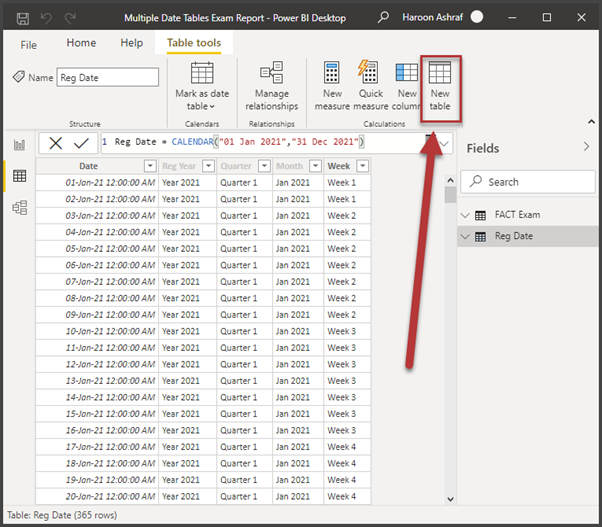This screenshot has width=602, height=527.
Task: Switch to the Home tab
Action: (x=81, y=43)
